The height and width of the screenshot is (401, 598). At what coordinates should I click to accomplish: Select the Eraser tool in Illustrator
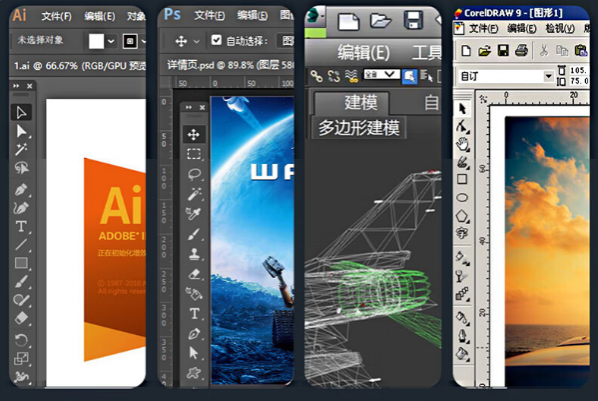[x=21, y=318]
